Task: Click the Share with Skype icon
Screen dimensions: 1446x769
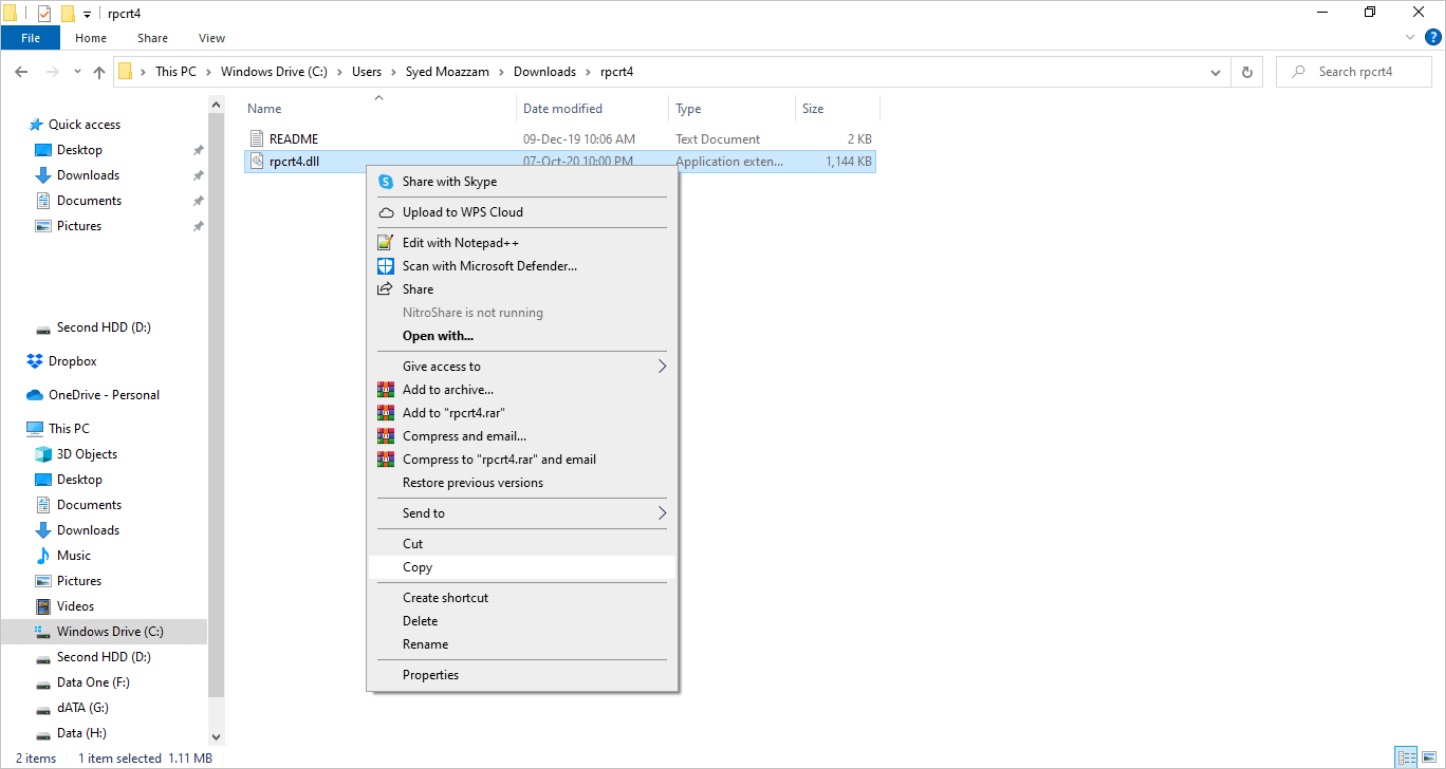Action: 385,182
